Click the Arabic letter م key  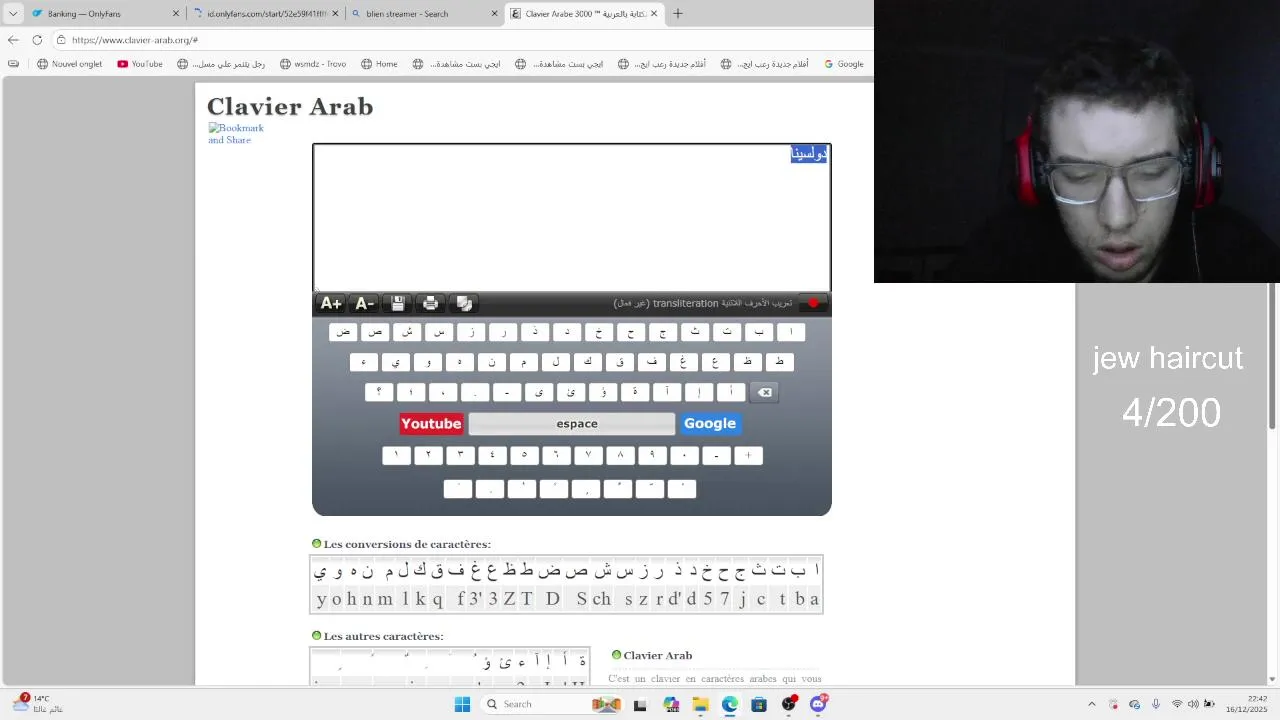[x=523, y=362]
